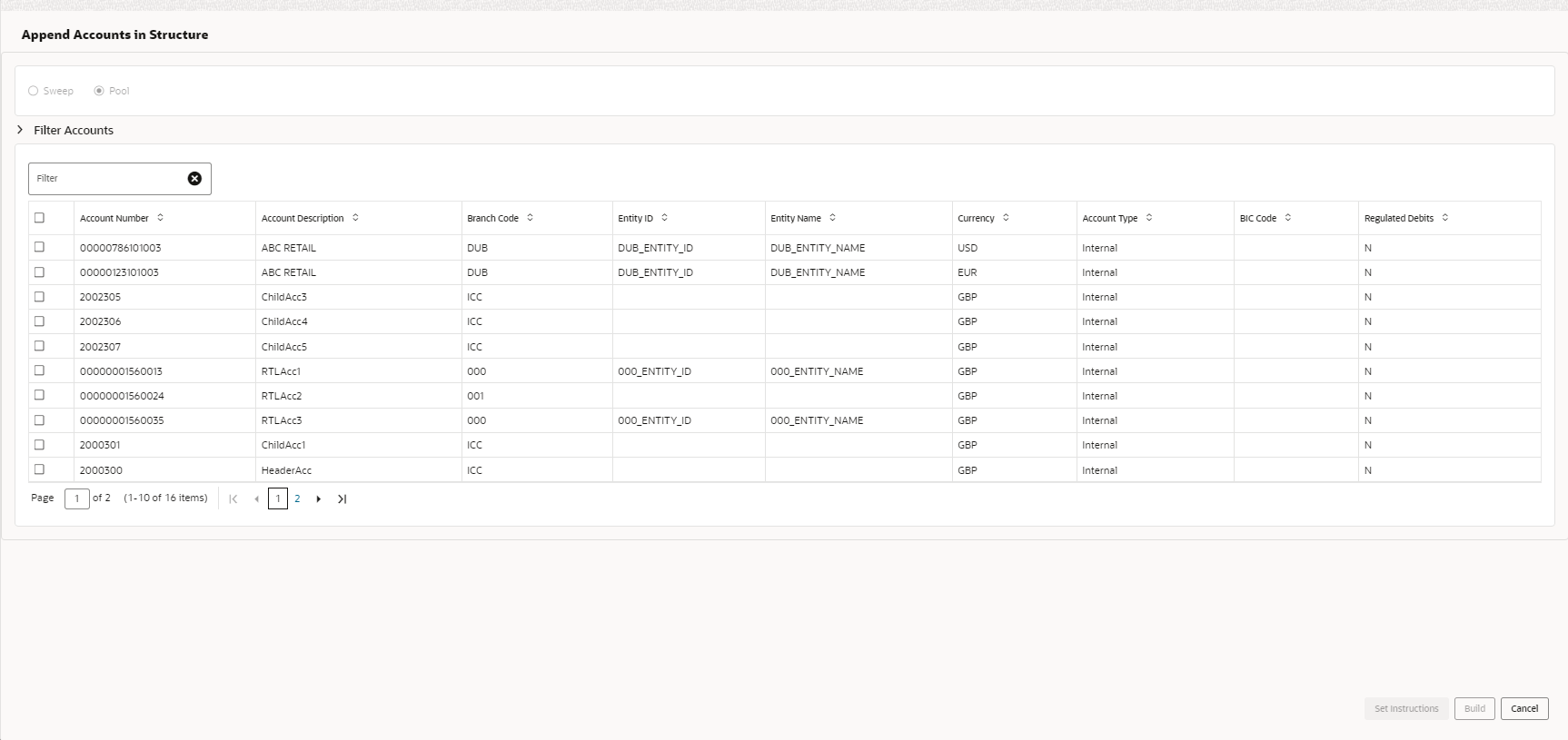Expand the Filter Accounts section
The image size is (1568, 740).
[20, 130]
